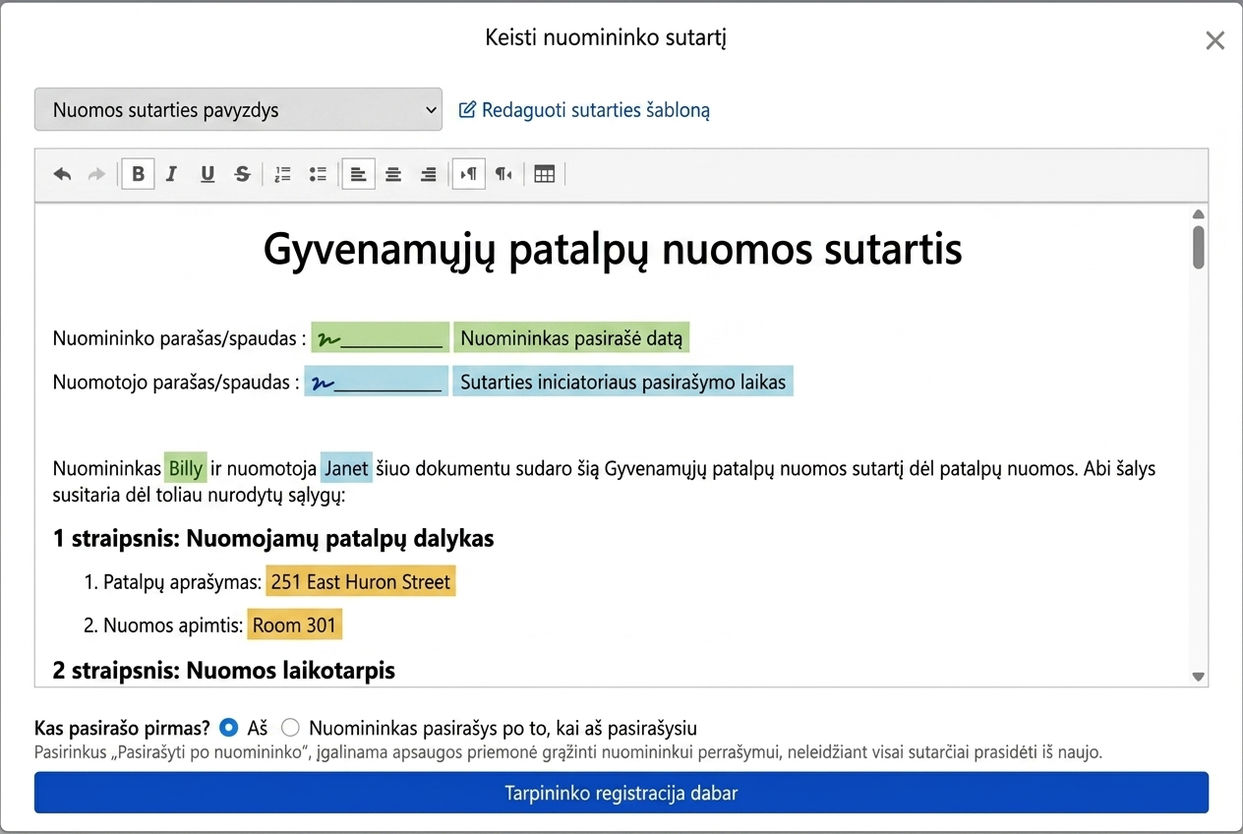Click the 251 East Huron Street field
This screenshot has width=1243, height=834.
point(361,581)
